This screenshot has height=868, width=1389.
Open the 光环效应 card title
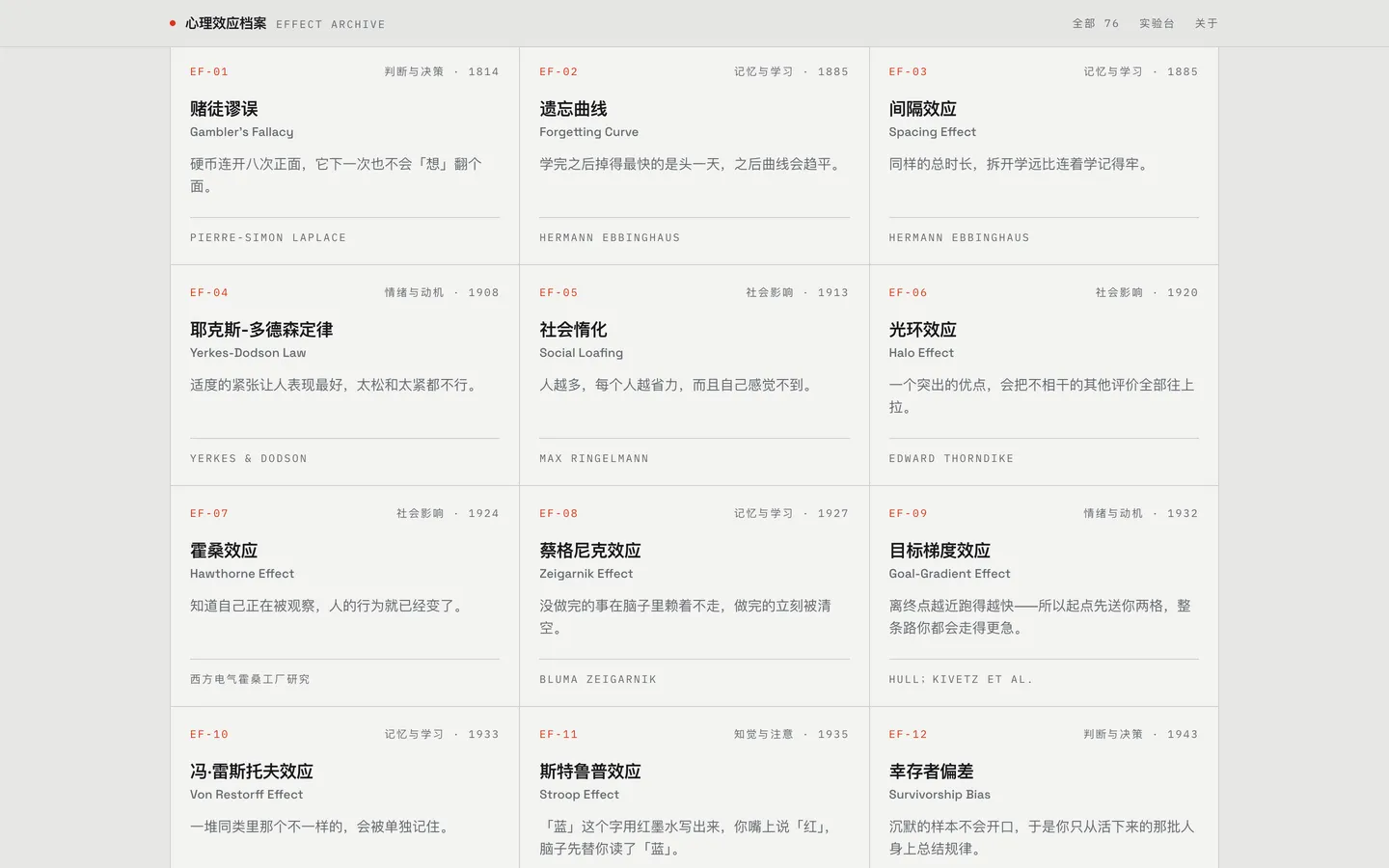click(922, 330)
